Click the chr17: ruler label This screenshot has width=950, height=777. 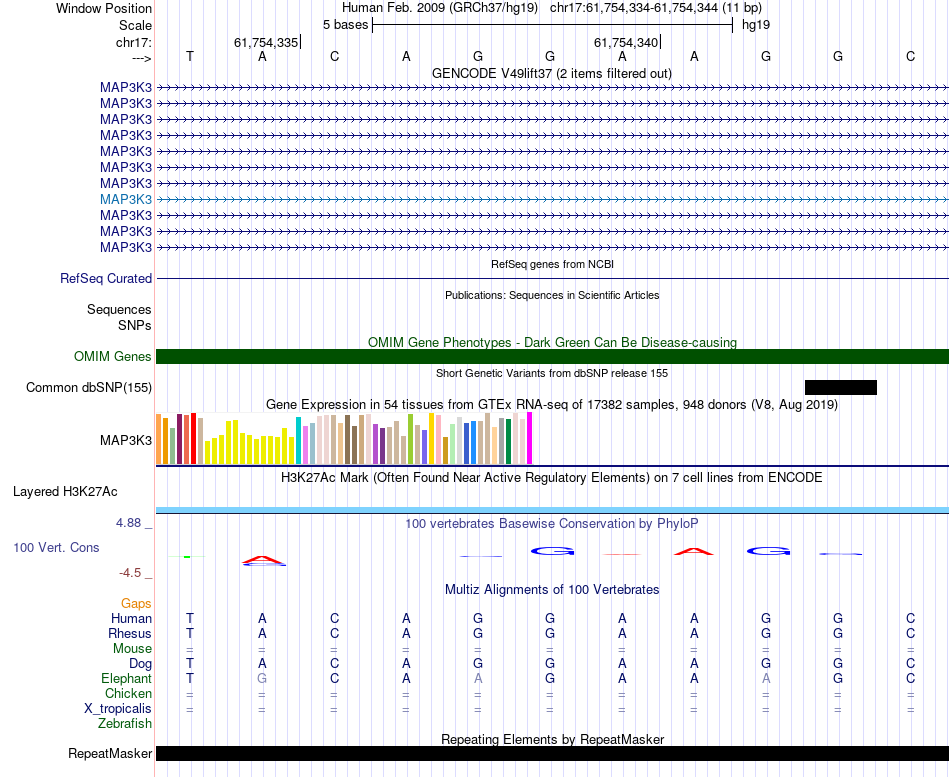pos(133,42)
